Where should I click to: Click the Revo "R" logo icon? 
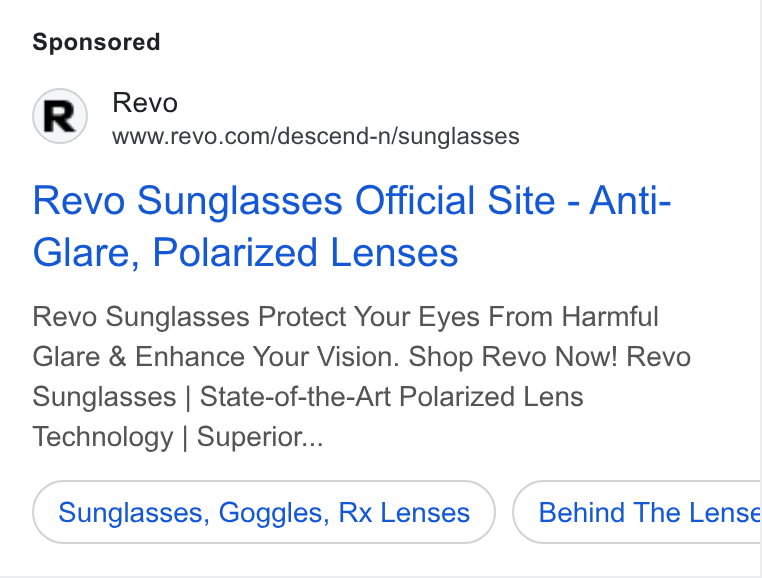pos(60,116)
